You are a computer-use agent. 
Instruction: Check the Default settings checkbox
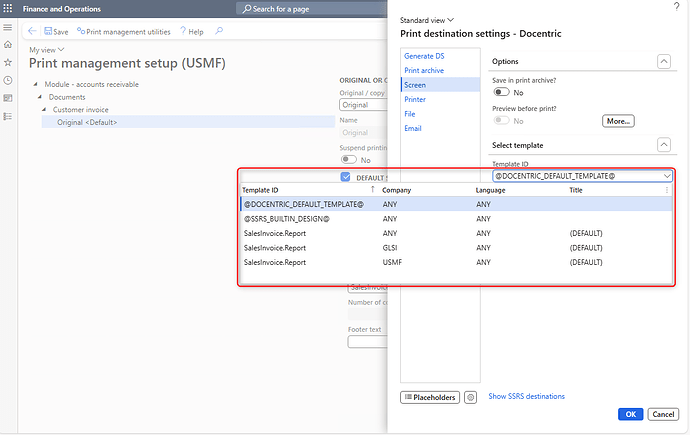click(x=345, y=177)
